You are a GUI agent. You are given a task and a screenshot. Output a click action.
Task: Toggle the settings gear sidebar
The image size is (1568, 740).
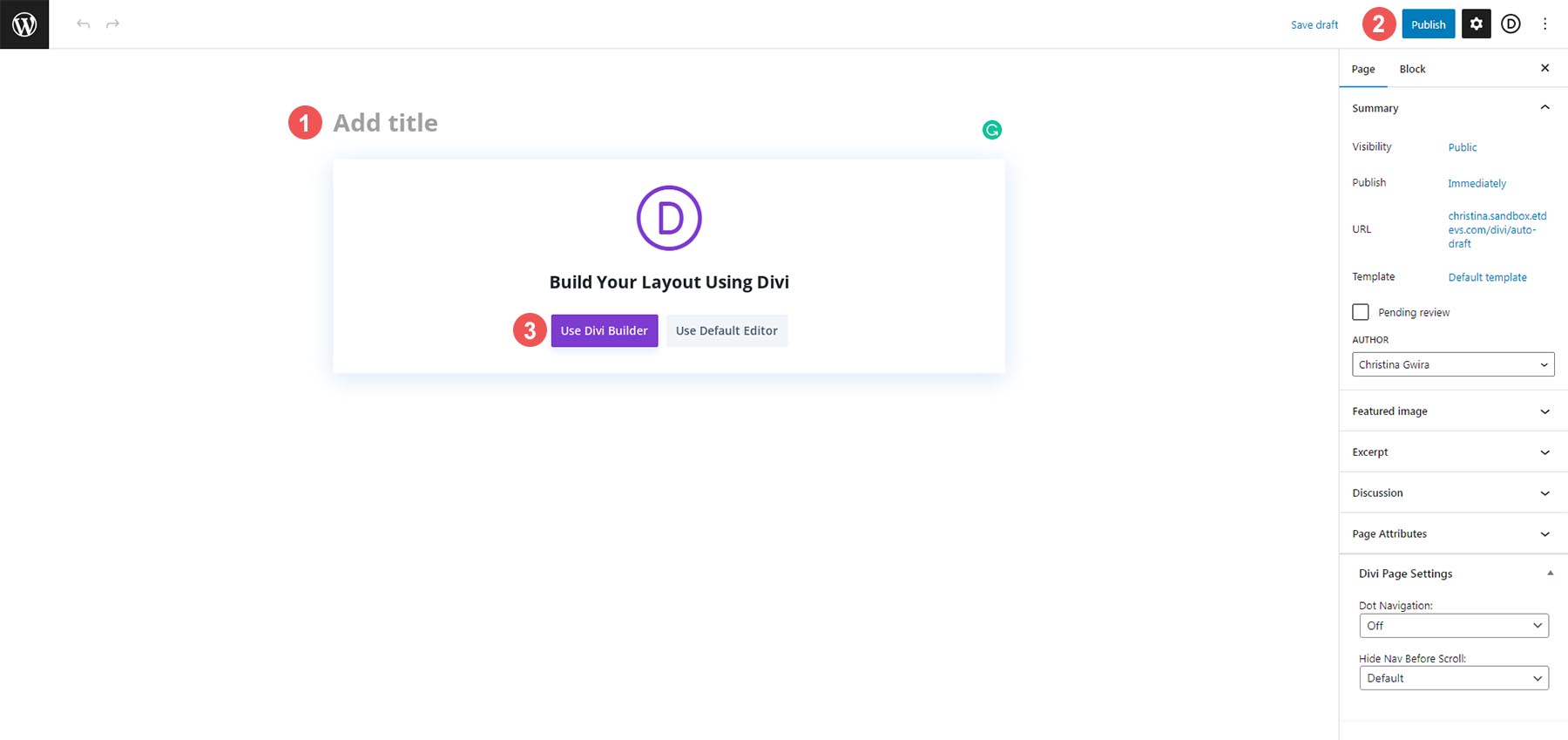pos(1476,24)
